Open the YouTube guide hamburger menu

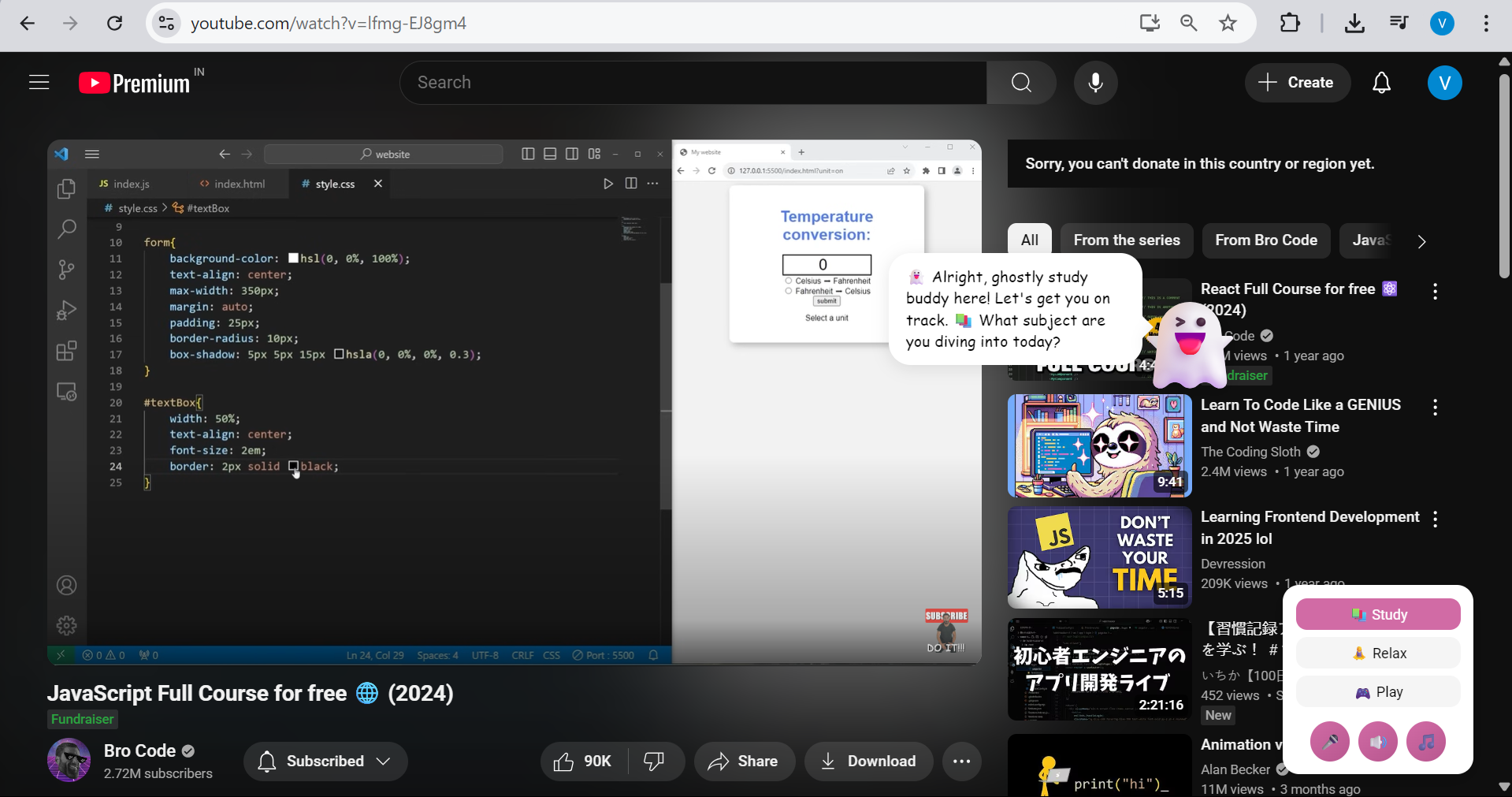click(39, 83)
